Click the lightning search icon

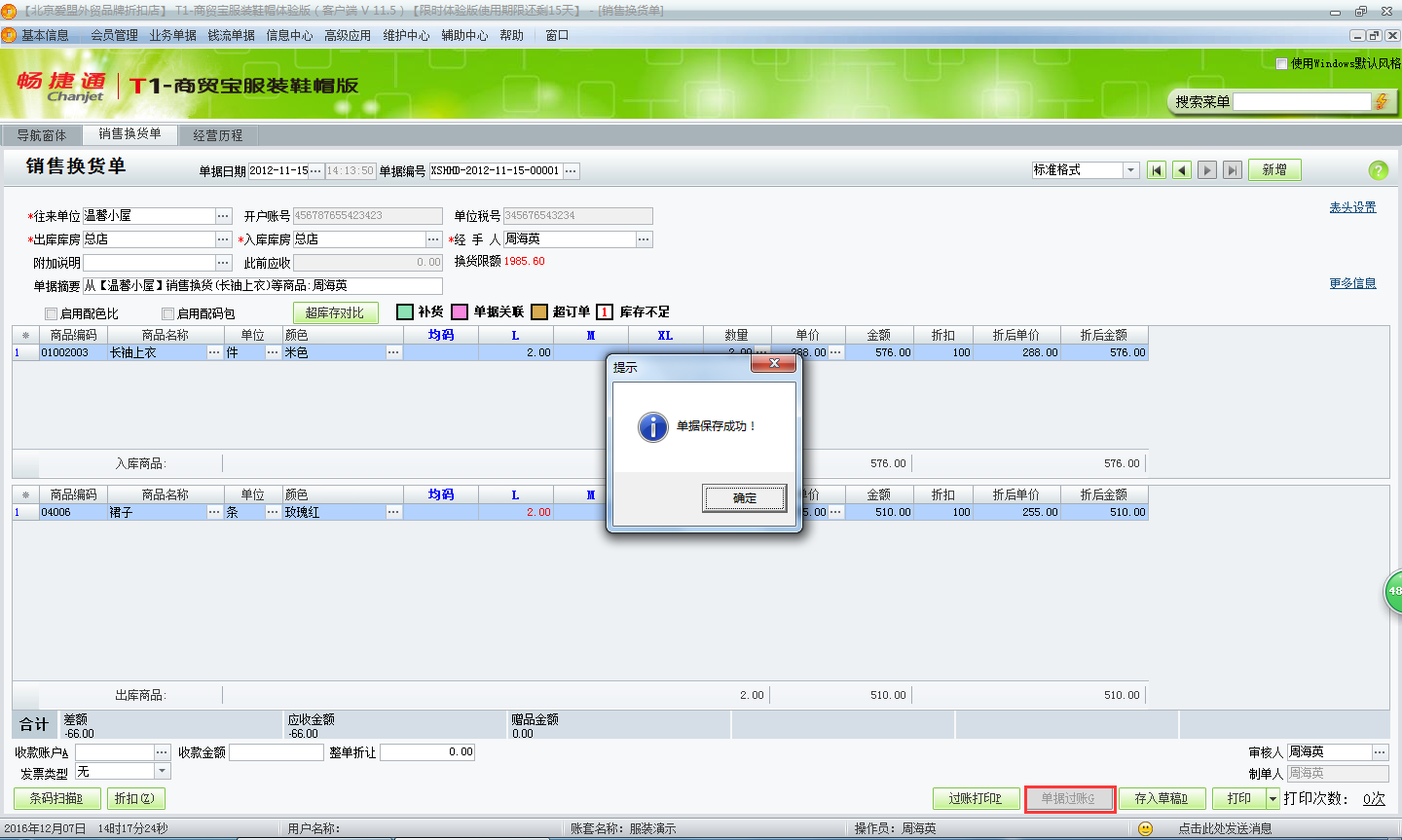pos(1381,101)
